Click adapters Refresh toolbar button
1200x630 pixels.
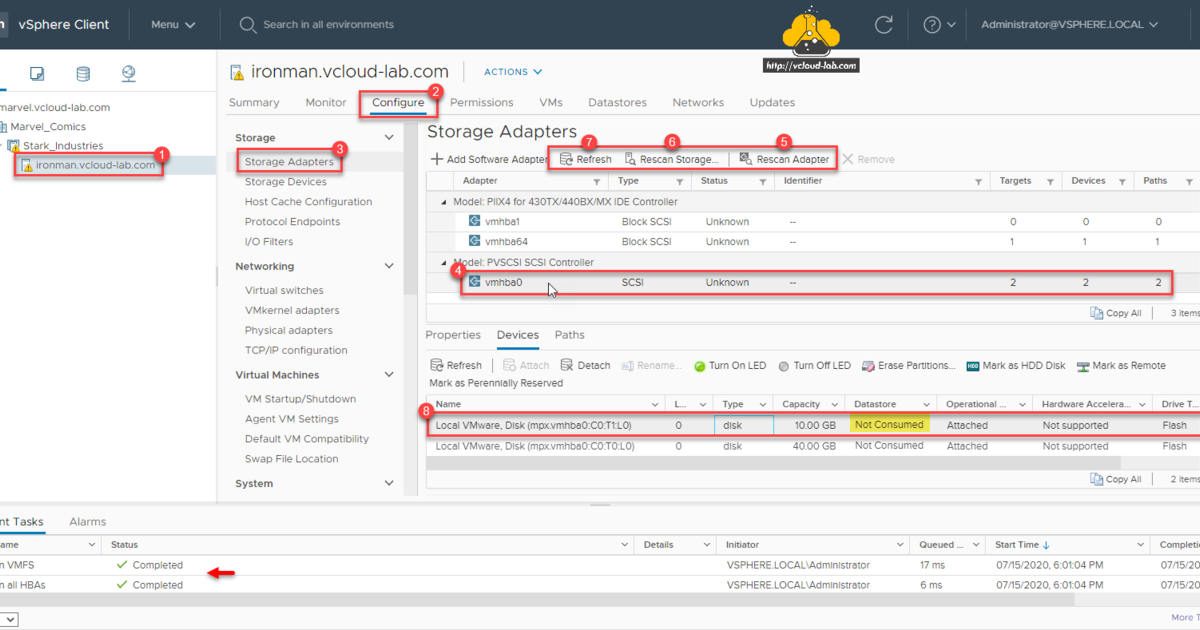(x=585, y=159)
